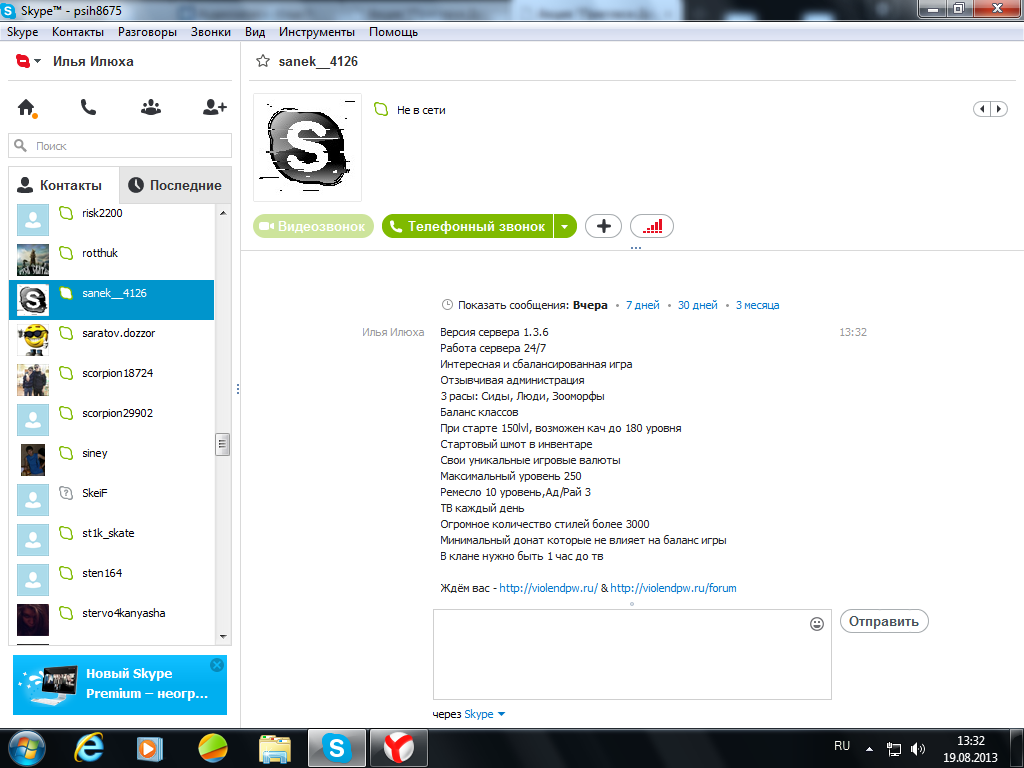Click the Windows Start button
Viewport: 1024px width, 768px height.
(x=27, y=748)
